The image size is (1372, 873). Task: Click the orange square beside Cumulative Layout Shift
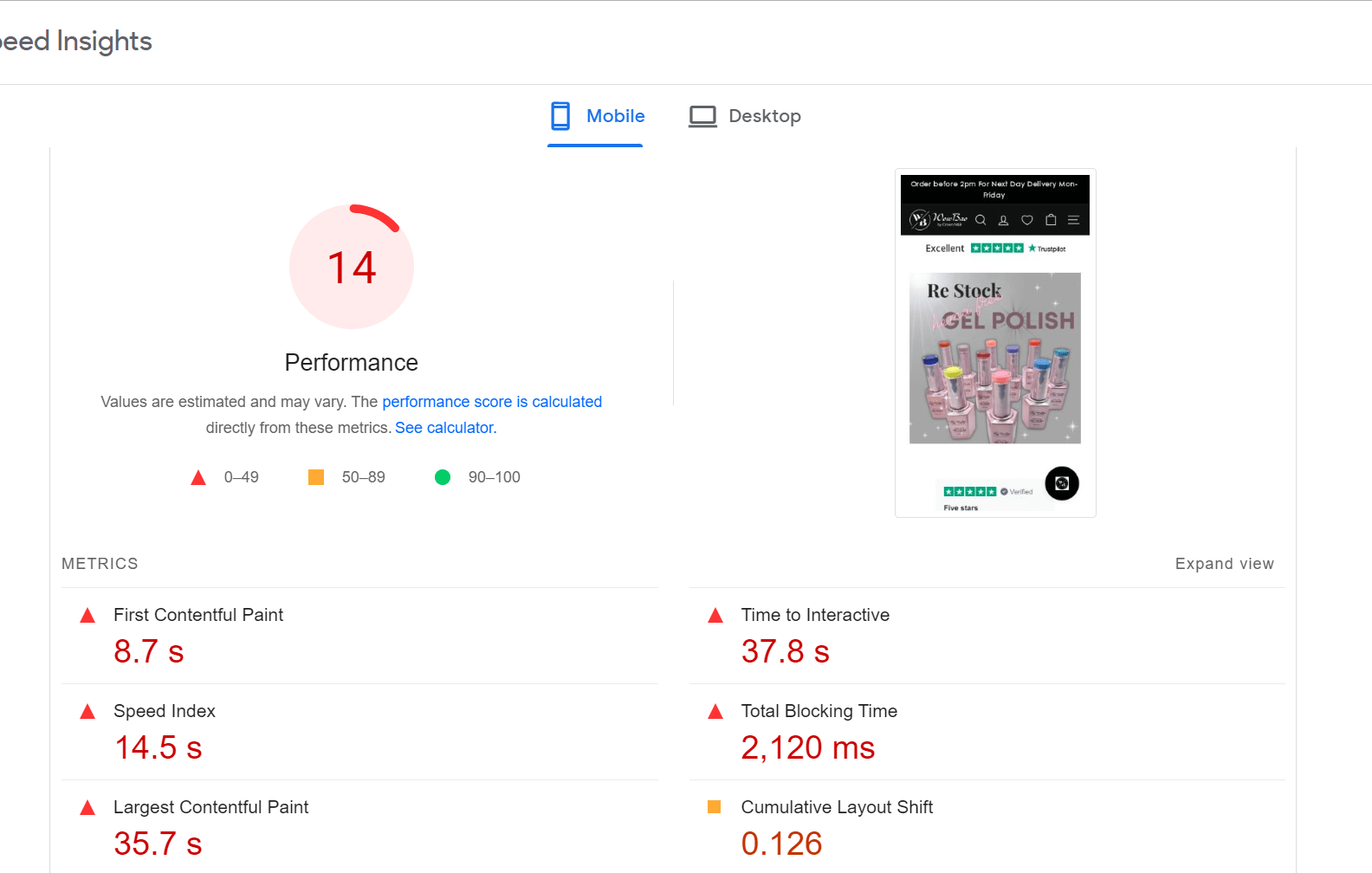pyautogui.click(x=715, y=807)
